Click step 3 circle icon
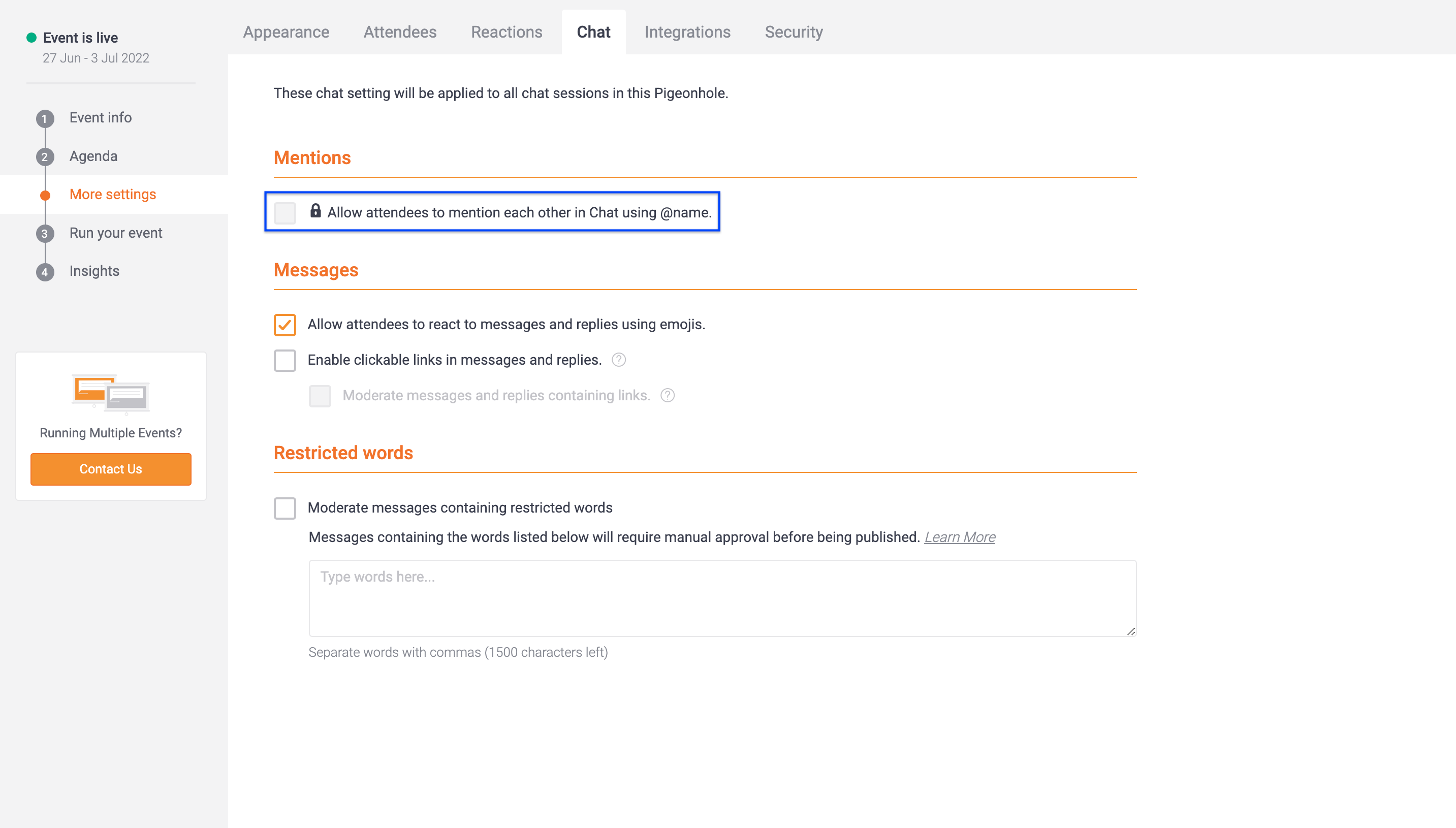Viewport: 1456px width, 828px height. 45,234
